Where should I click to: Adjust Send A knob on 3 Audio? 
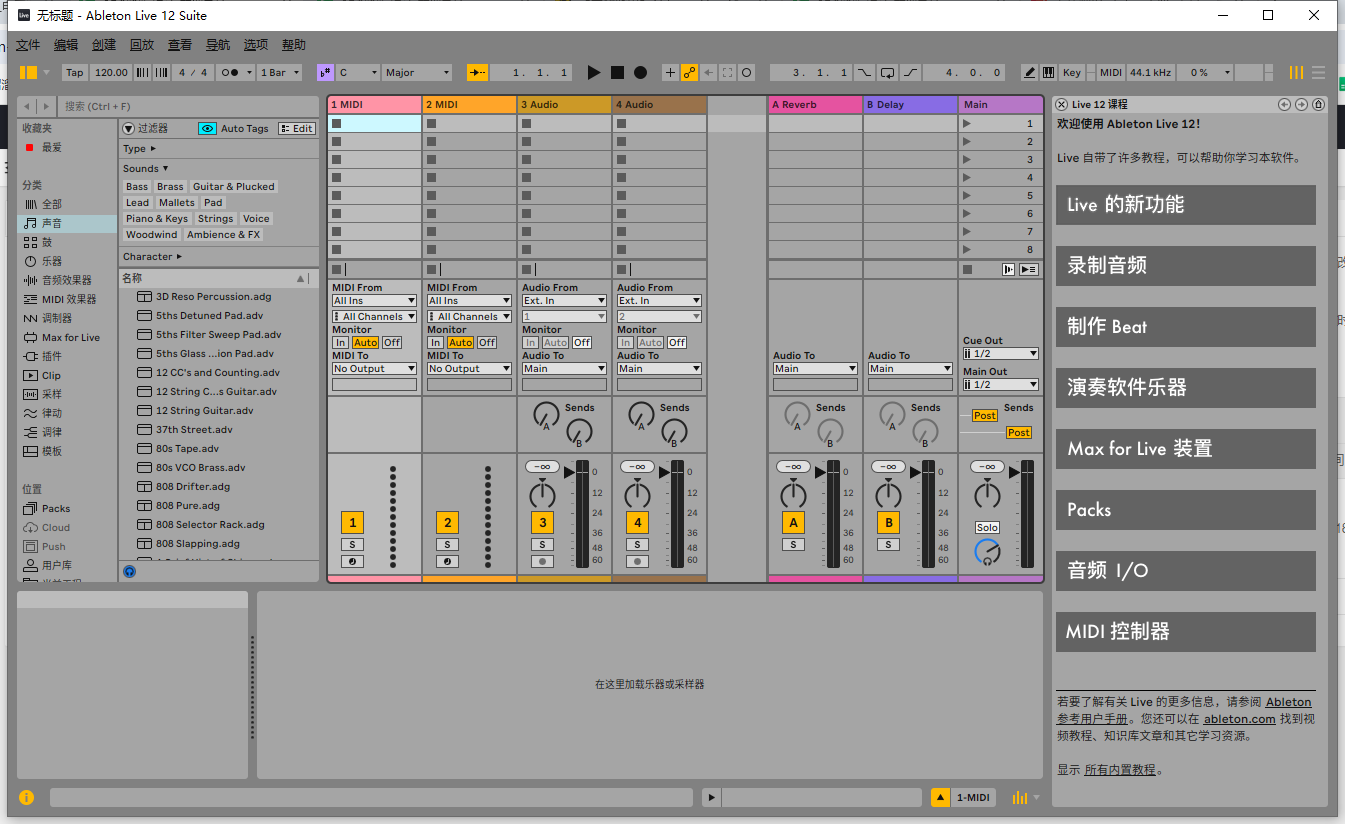click(545, 413)
